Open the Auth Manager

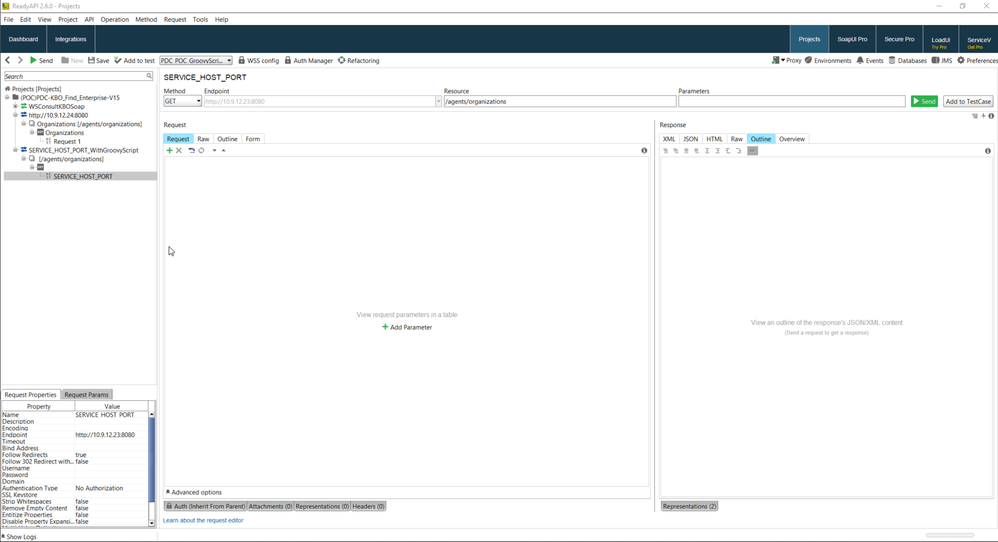tap(309, 60)
